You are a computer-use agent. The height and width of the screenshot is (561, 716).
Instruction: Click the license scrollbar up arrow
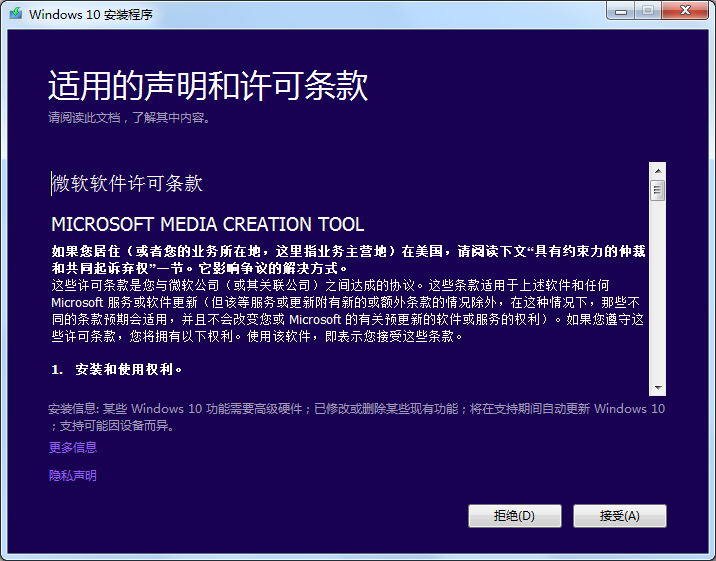[x=658, y=171]
